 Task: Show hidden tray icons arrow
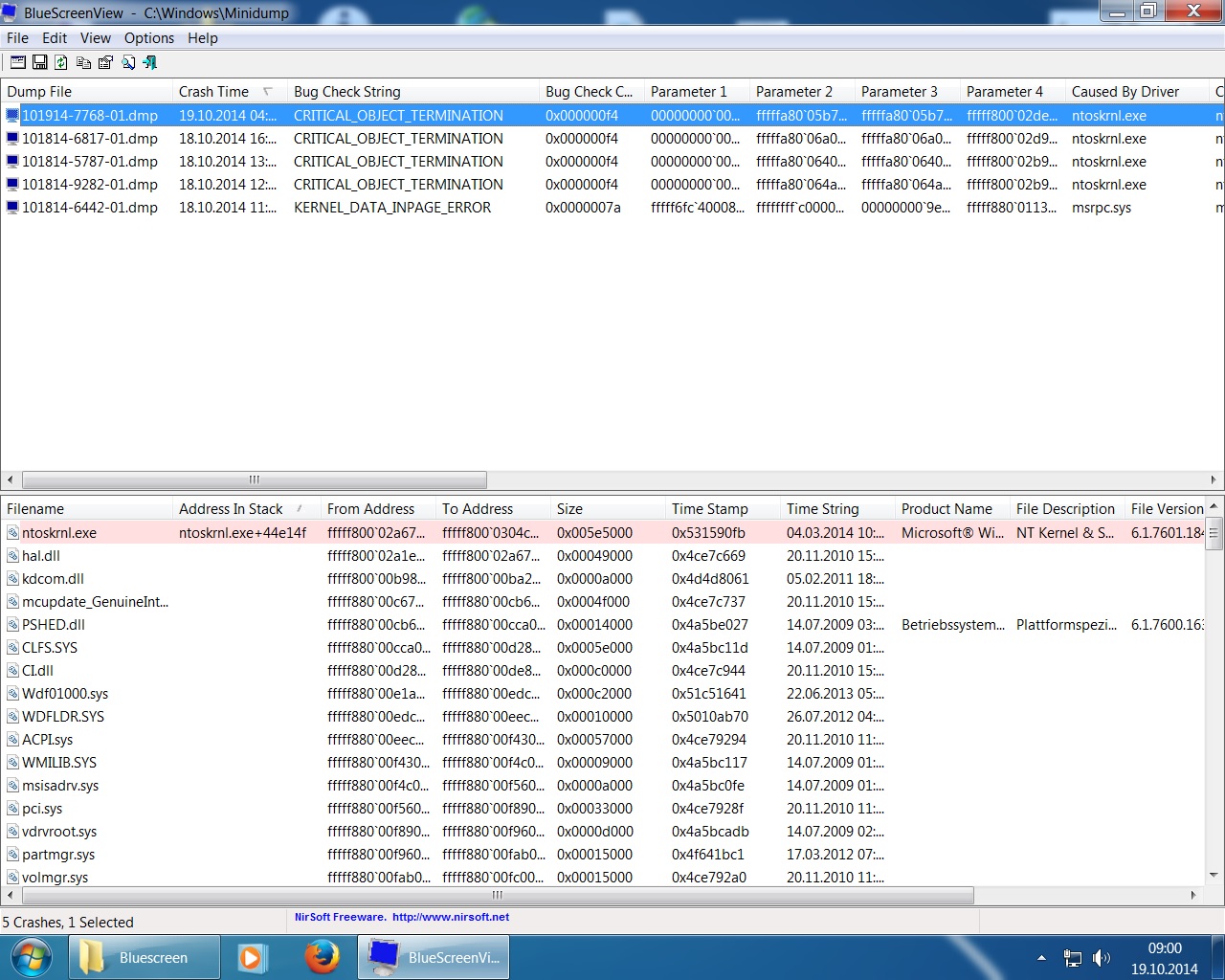click(x=1041, y=957)
